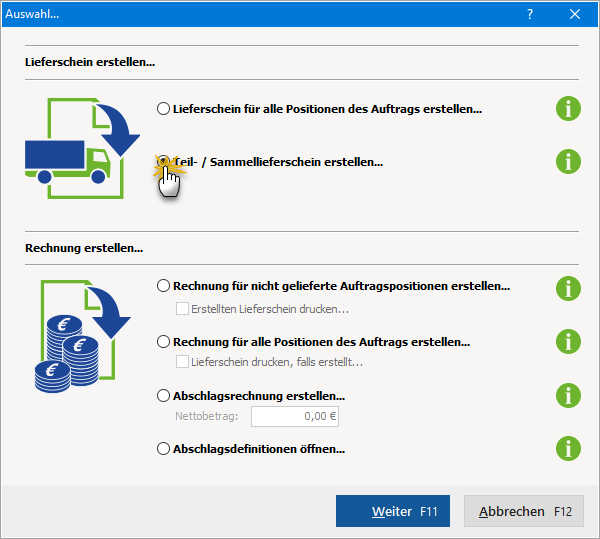Pick Abschlagsdefinitionen öffnen radio button
Viewport: 600px width, 539px height.
(x=164, y=449)
